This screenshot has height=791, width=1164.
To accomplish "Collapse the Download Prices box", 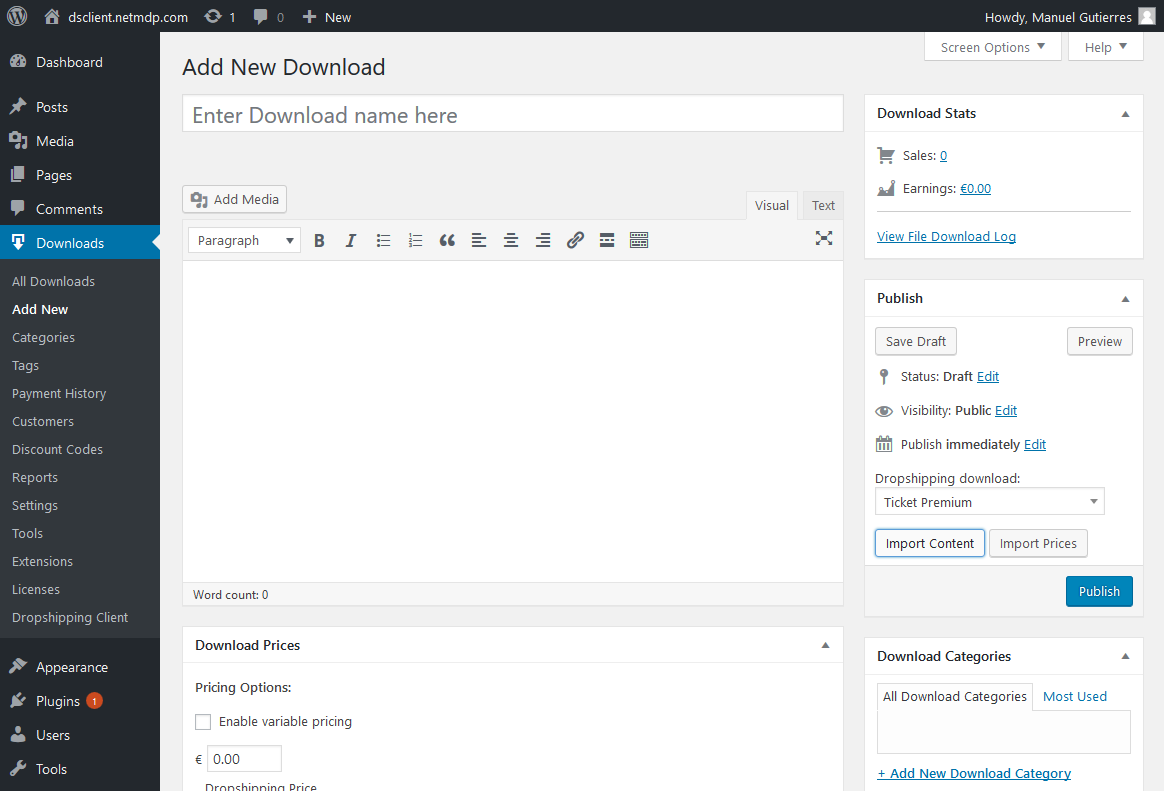I will (x=825, y=645).
